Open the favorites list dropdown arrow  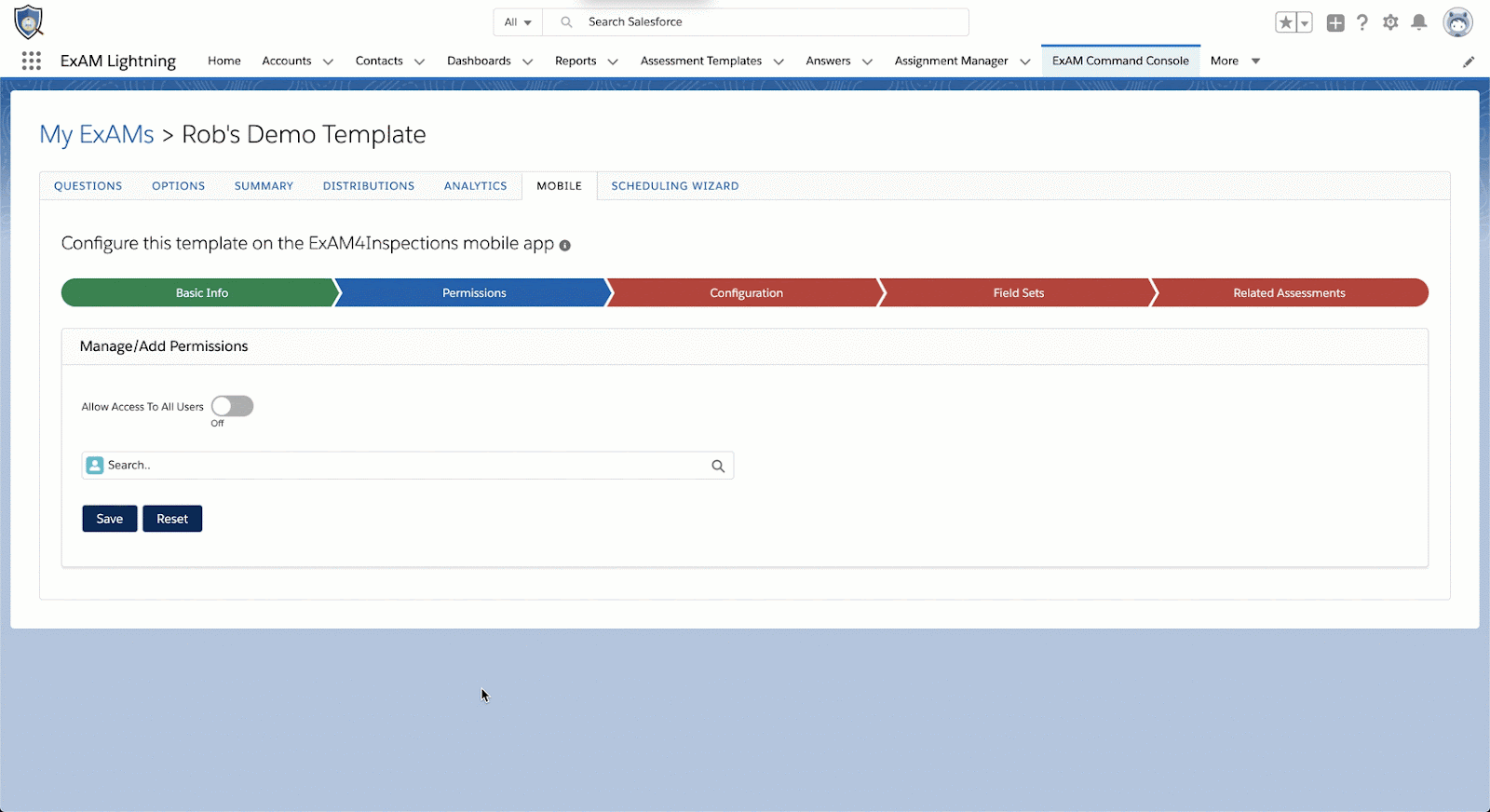[1305, 22]
